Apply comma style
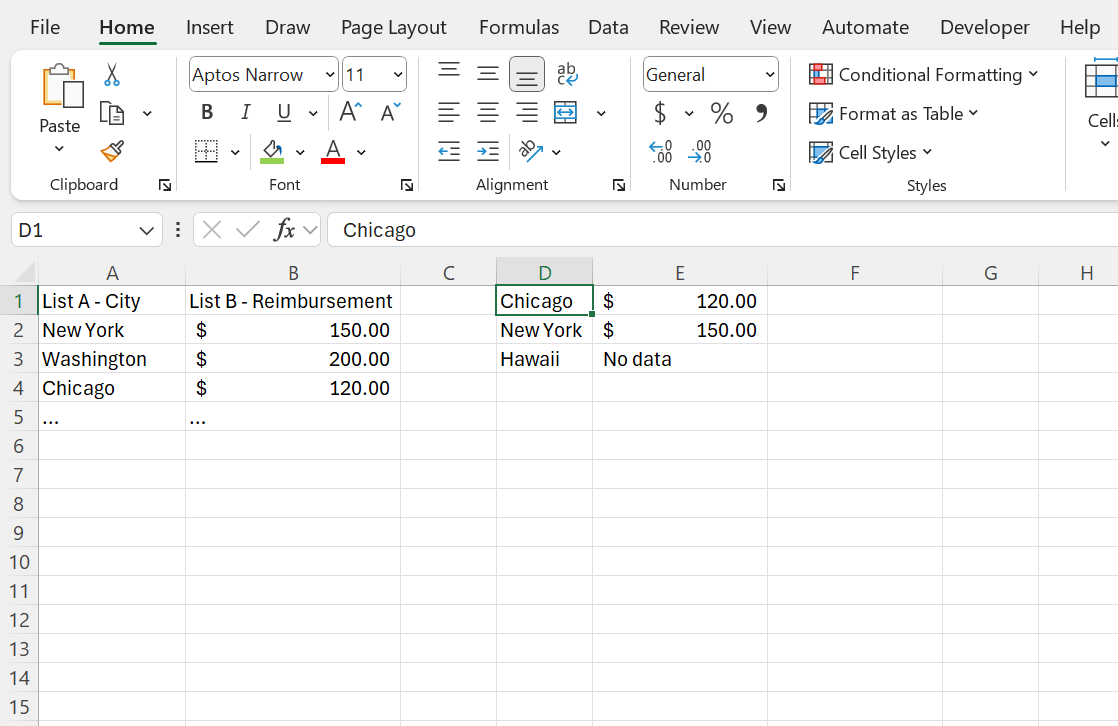The height and width of the screenshot is (726, 1118). pos(761,113)
